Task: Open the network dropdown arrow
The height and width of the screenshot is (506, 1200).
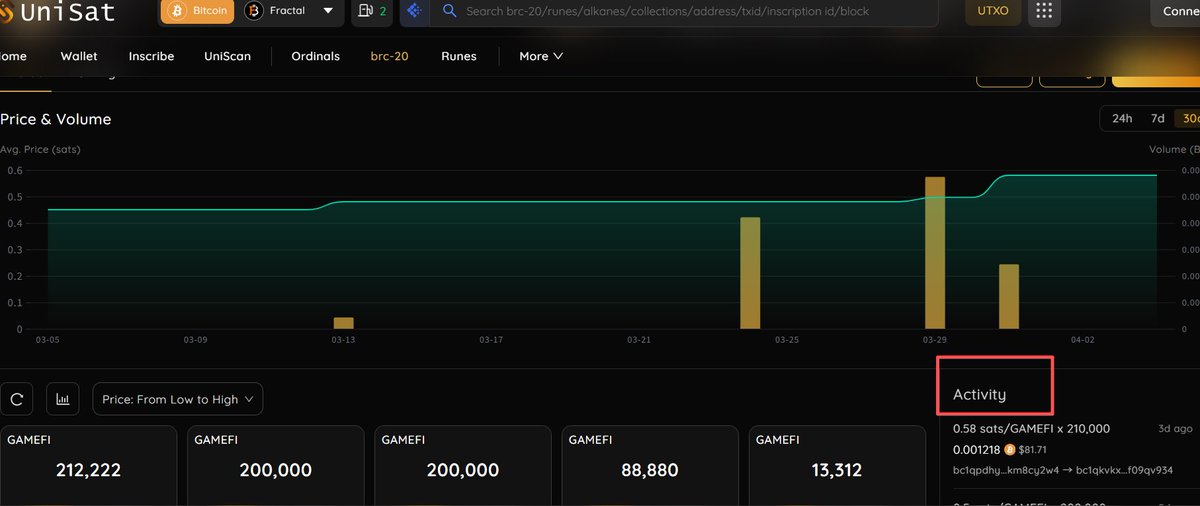Action: point(328,11)
